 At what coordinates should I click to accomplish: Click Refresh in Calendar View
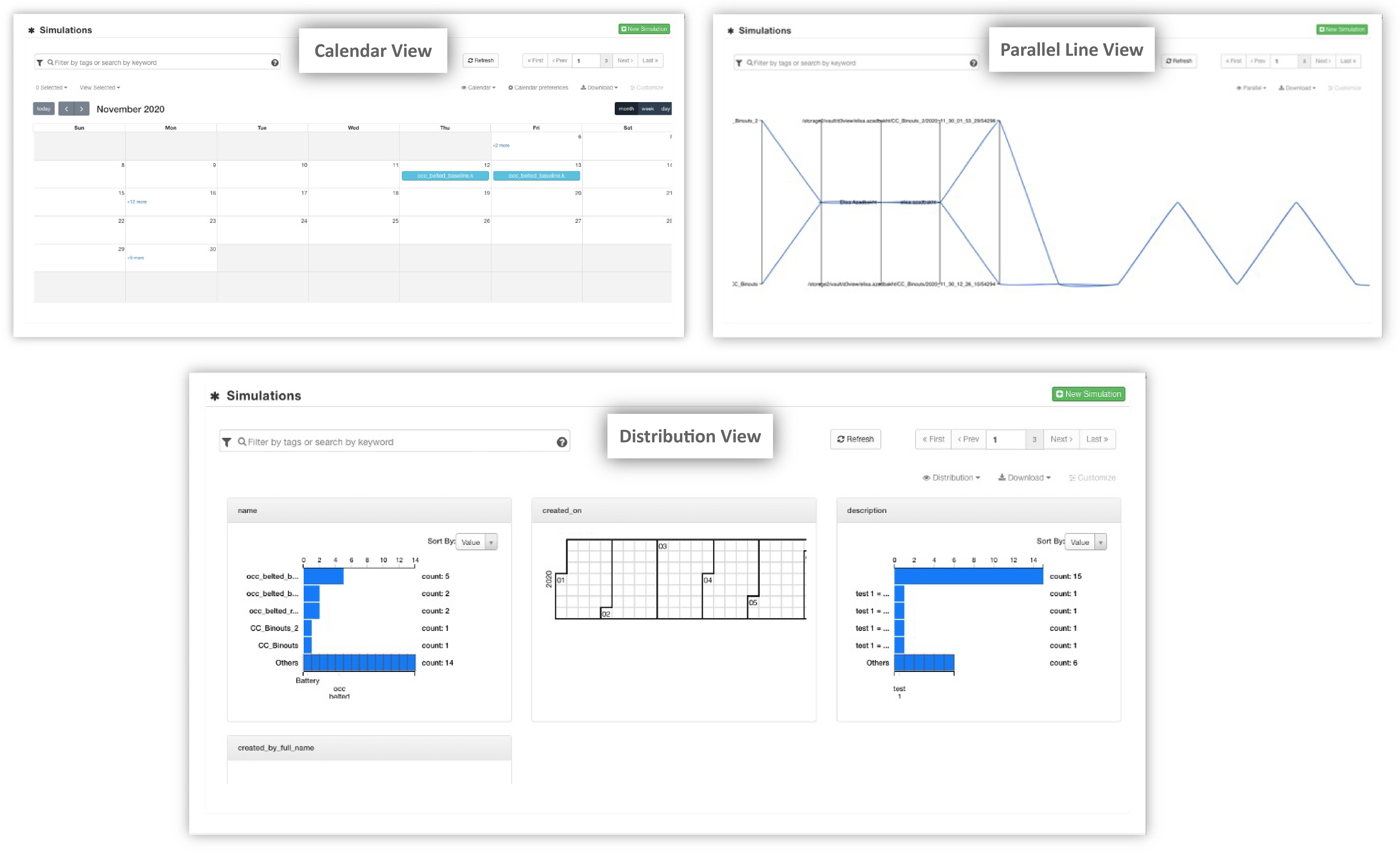coord(481,60)
